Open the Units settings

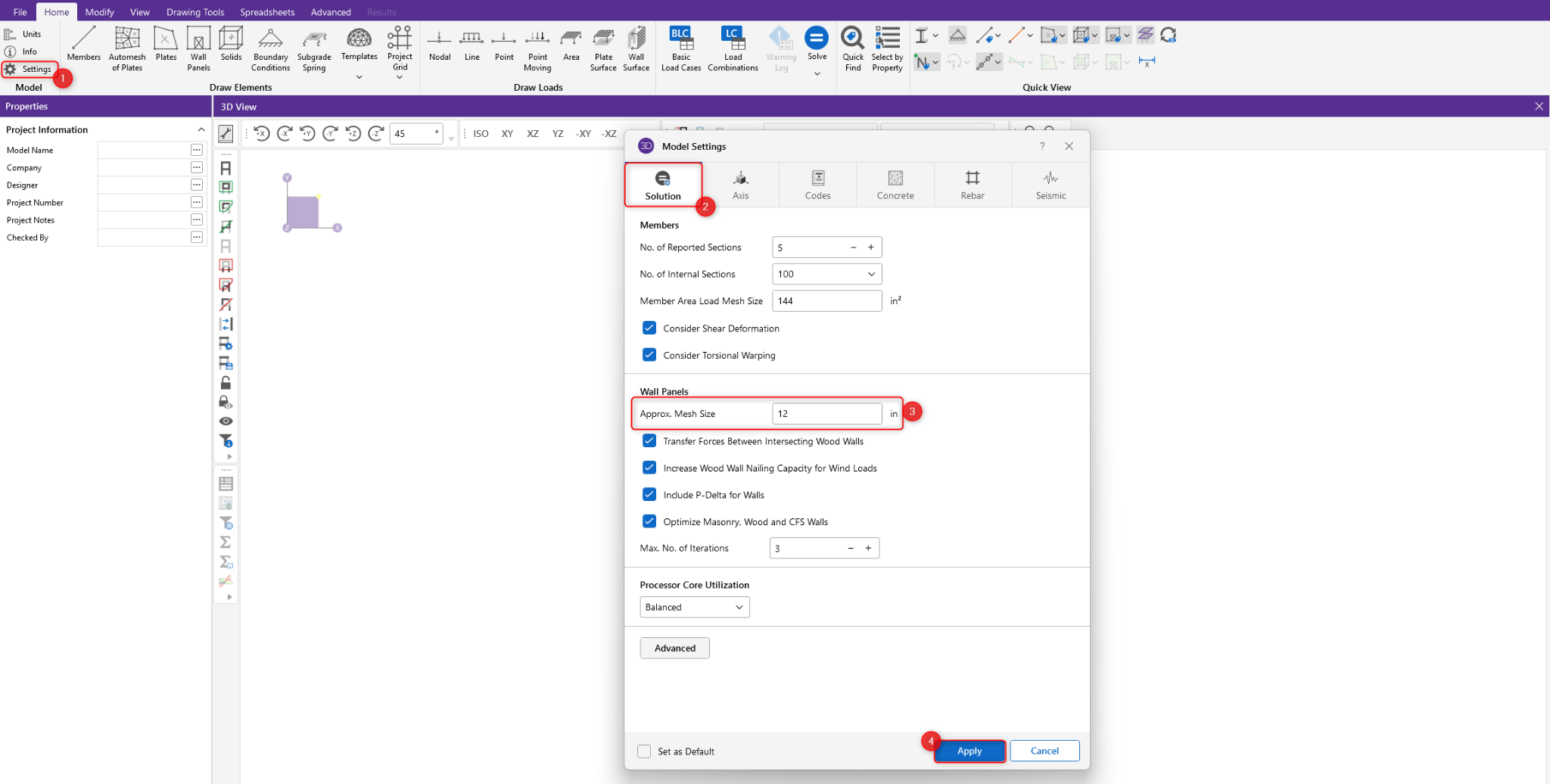(x=23, y=34)
